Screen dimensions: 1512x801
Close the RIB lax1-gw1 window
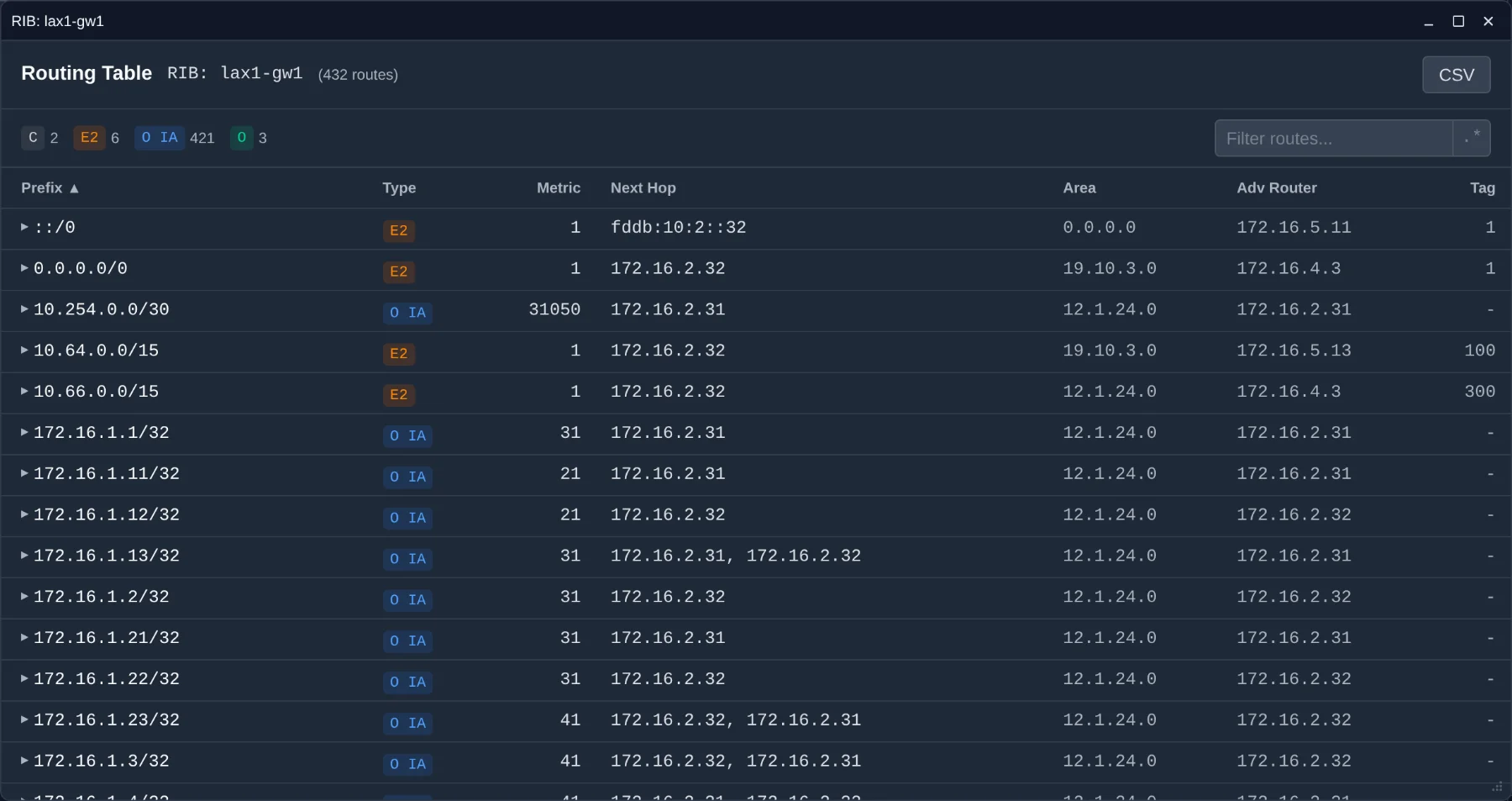tap(1488, 21)
